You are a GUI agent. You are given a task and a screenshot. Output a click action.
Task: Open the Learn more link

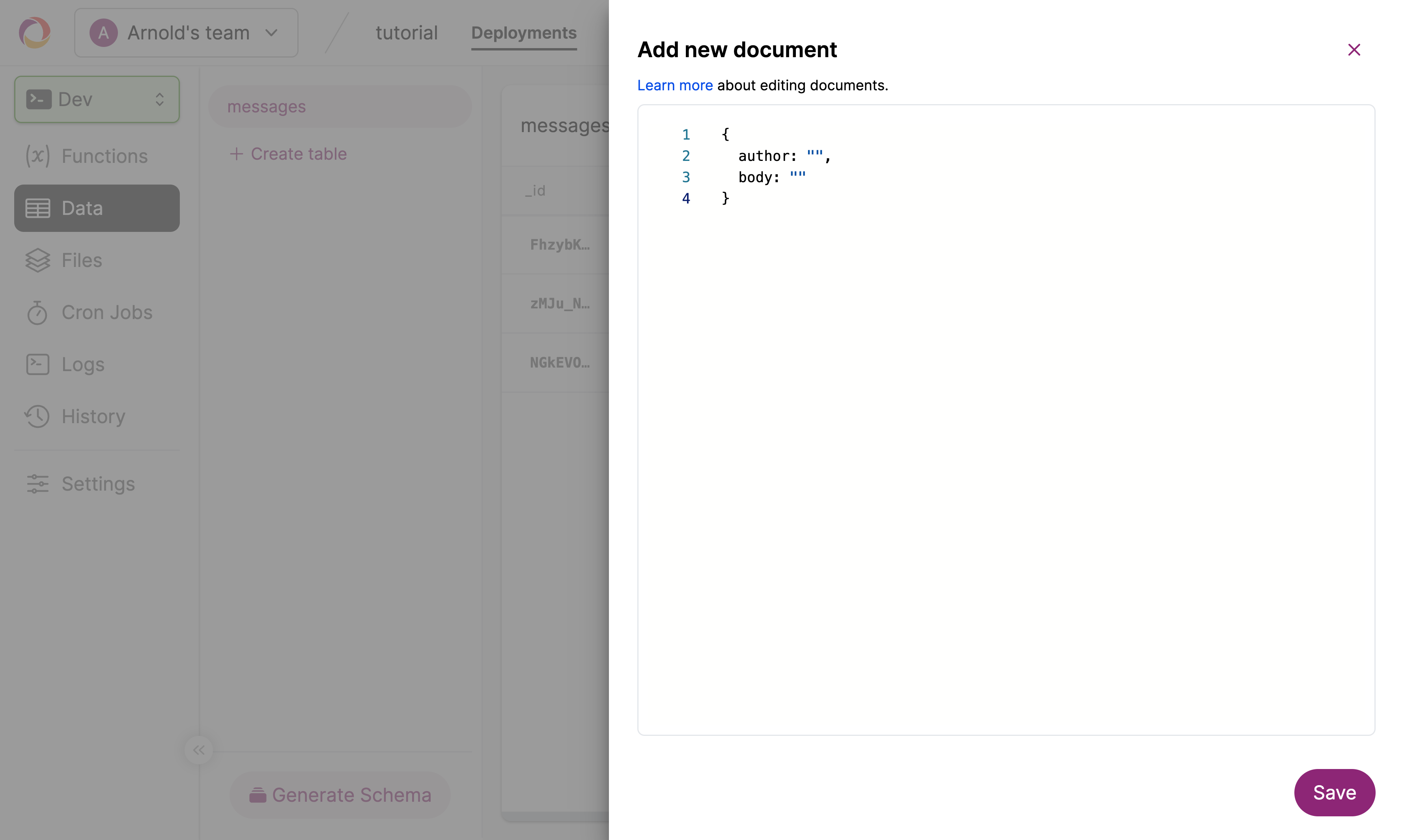(x=674, y=86)
